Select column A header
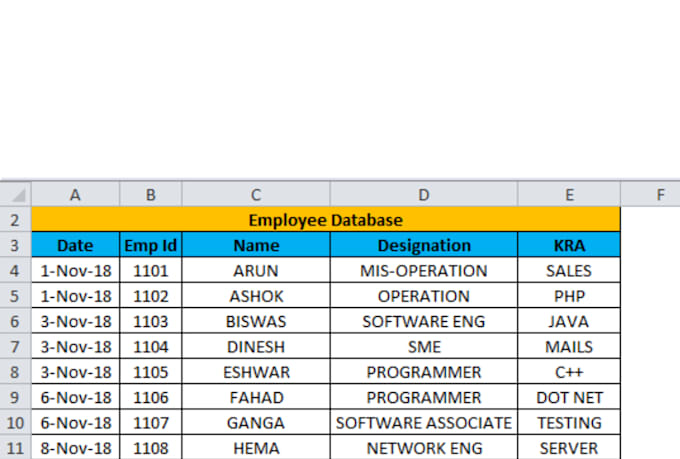680x459 pixels. 75,195
